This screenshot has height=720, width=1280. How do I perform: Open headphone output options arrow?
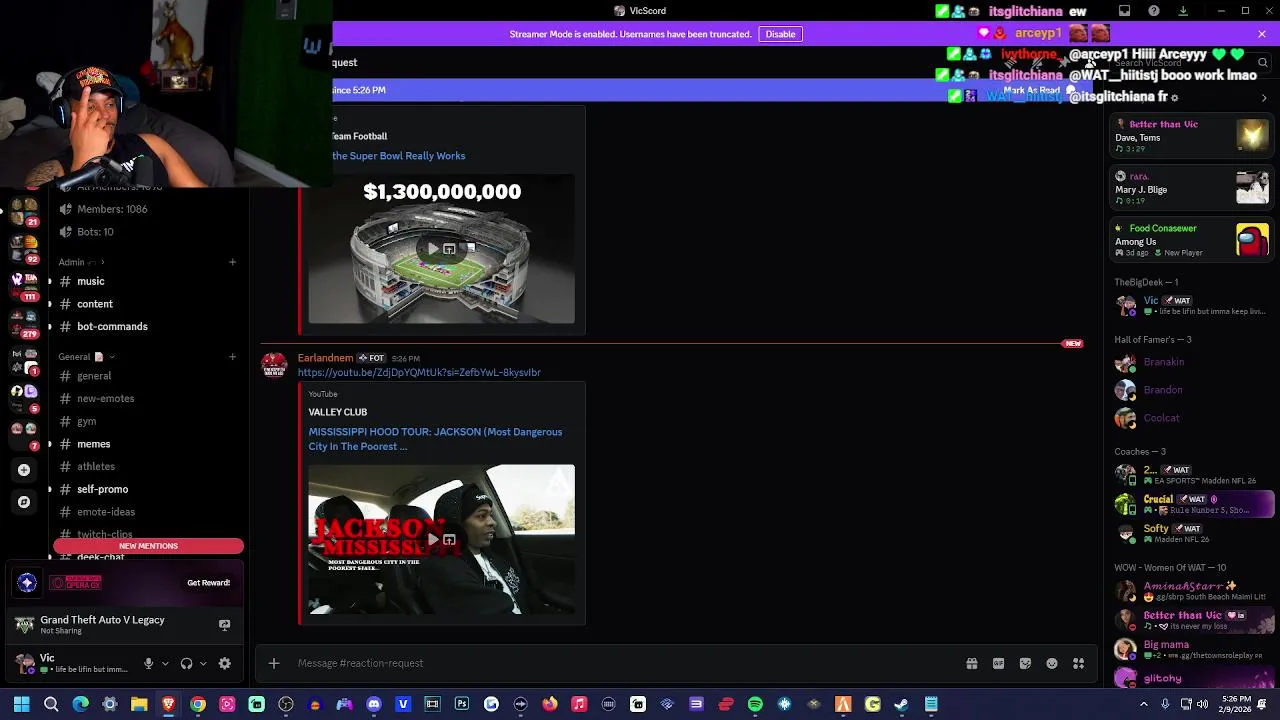click(203, 663)
